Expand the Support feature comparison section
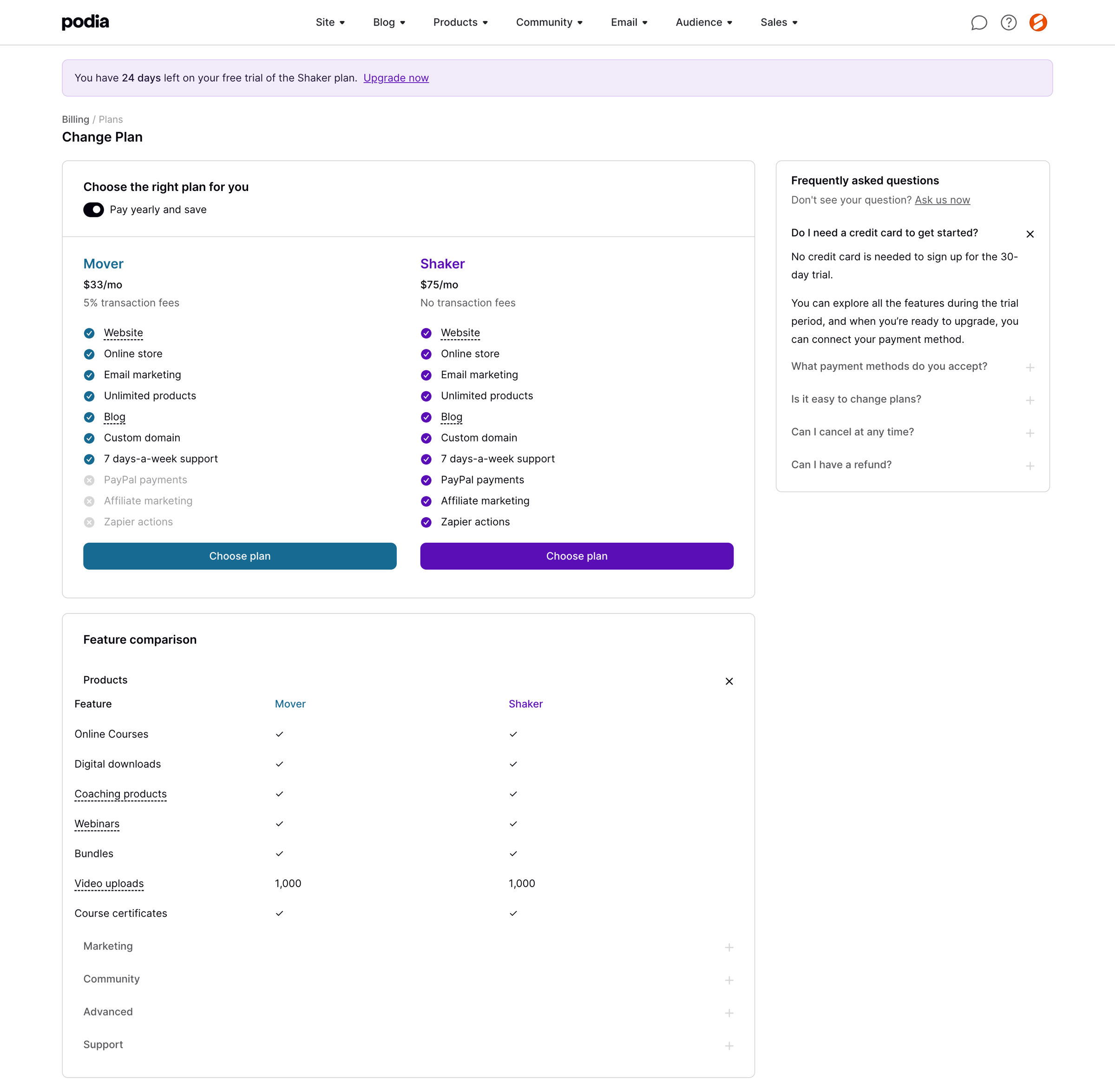This screenshot has height=1092, width=1115. 408,1045
